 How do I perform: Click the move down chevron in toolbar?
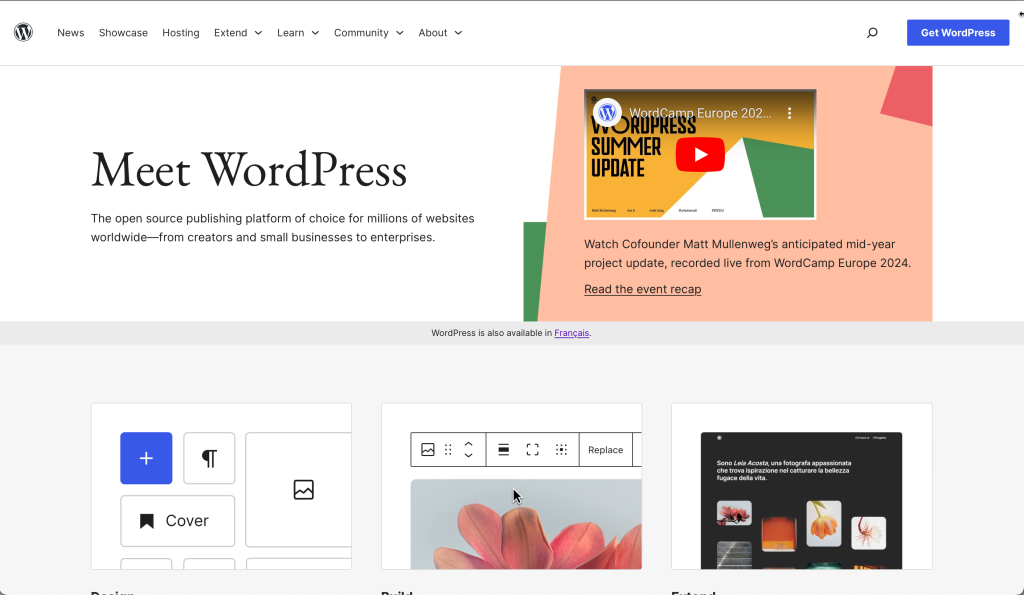pos(468,455)
